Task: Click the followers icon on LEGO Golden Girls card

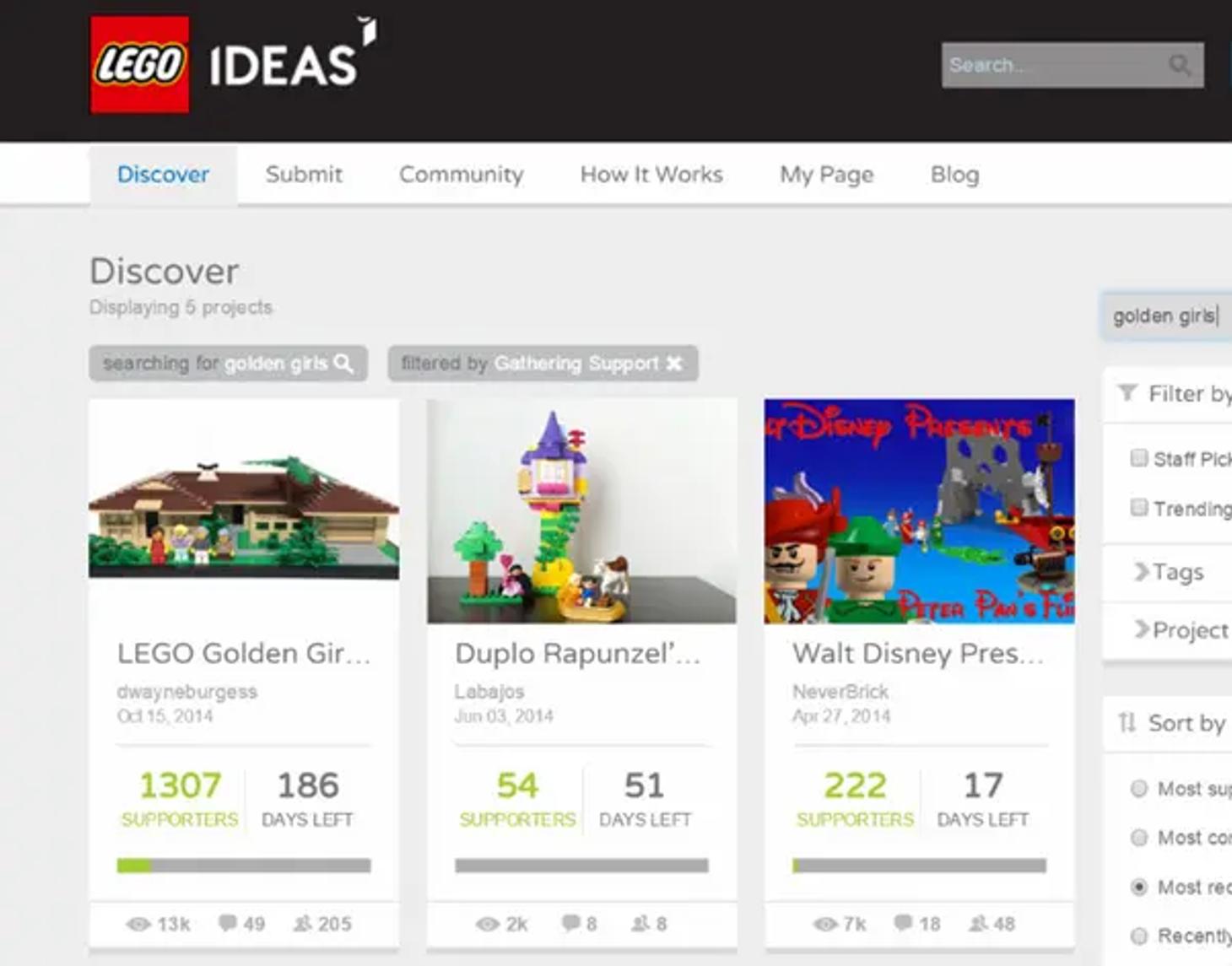Action: point(303,923)
